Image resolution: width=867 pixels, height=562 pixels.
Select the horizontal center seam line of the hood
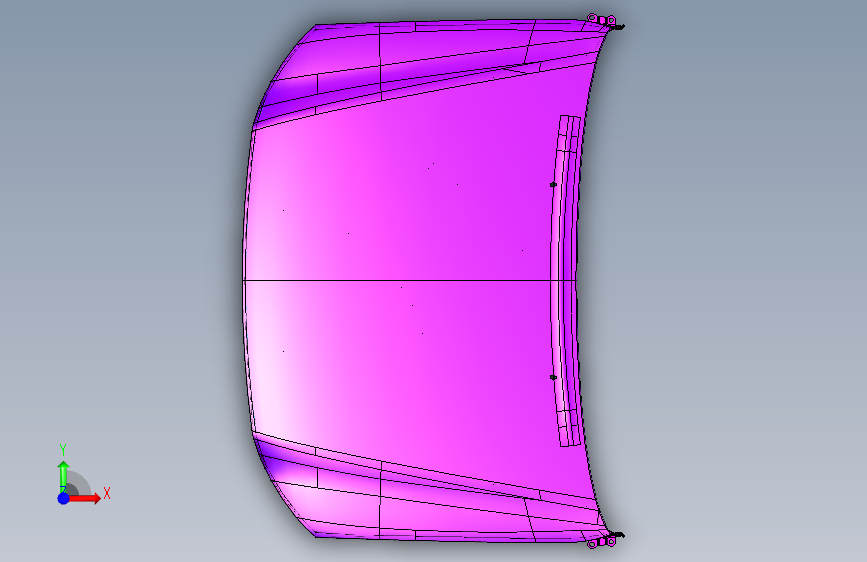(x=409, y=280)
